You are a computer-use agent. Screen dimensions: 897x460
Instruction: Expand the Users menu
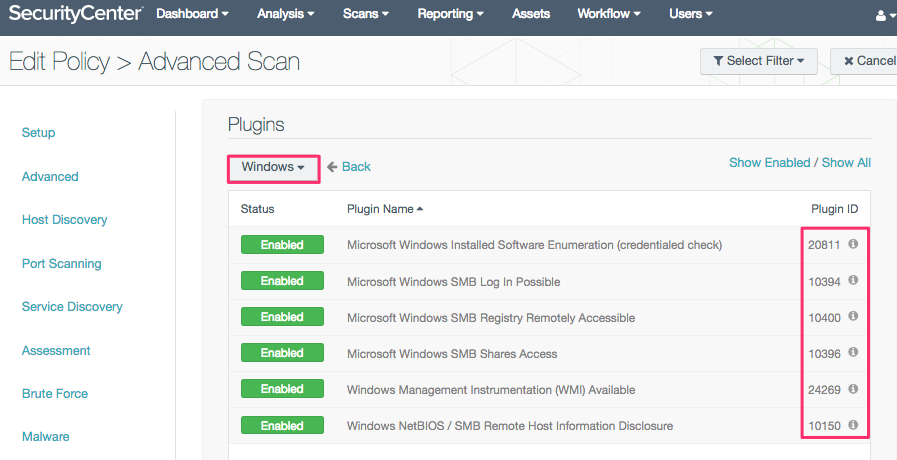tap(691, 14)
